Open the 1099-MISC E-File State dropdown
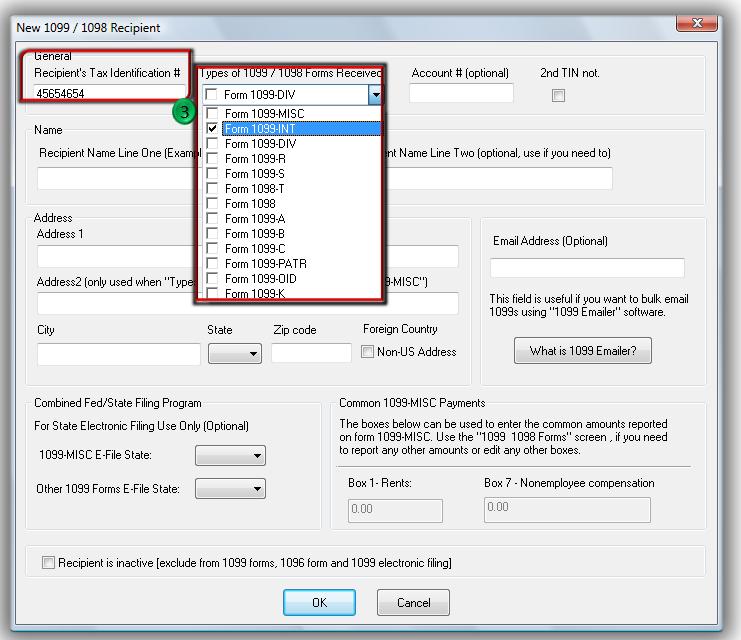 [x=230, y=456]
